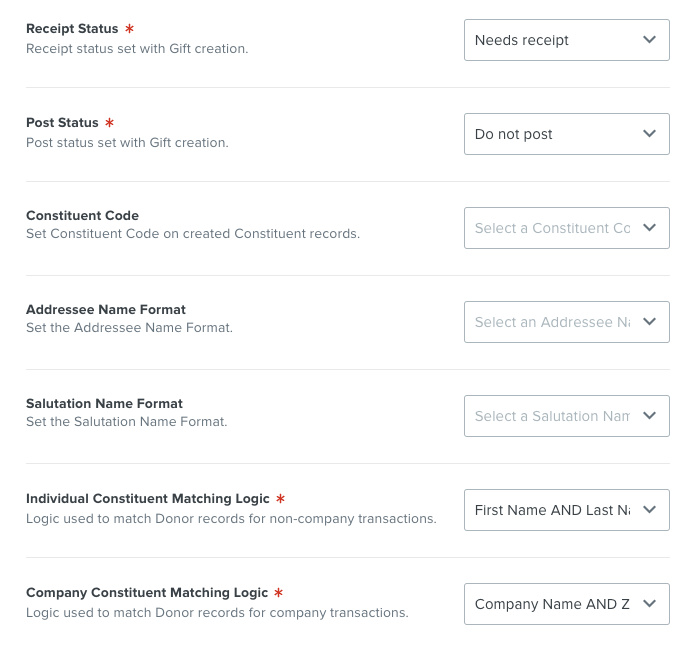Viewport: 690px width, 650px height.
Task: Click the Post Status field label
Action: (62, 122)
